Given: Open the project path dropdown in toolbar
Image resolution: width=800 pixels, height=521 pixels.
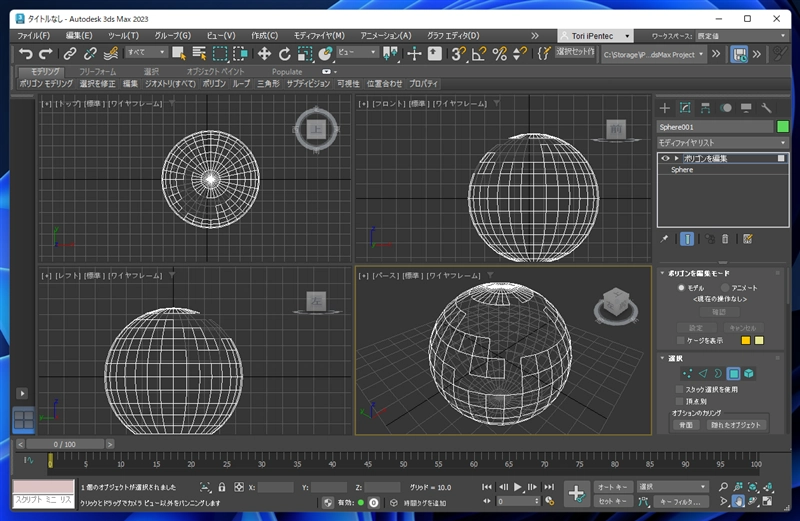Looking at the screenshot, I should coord(654,54).
